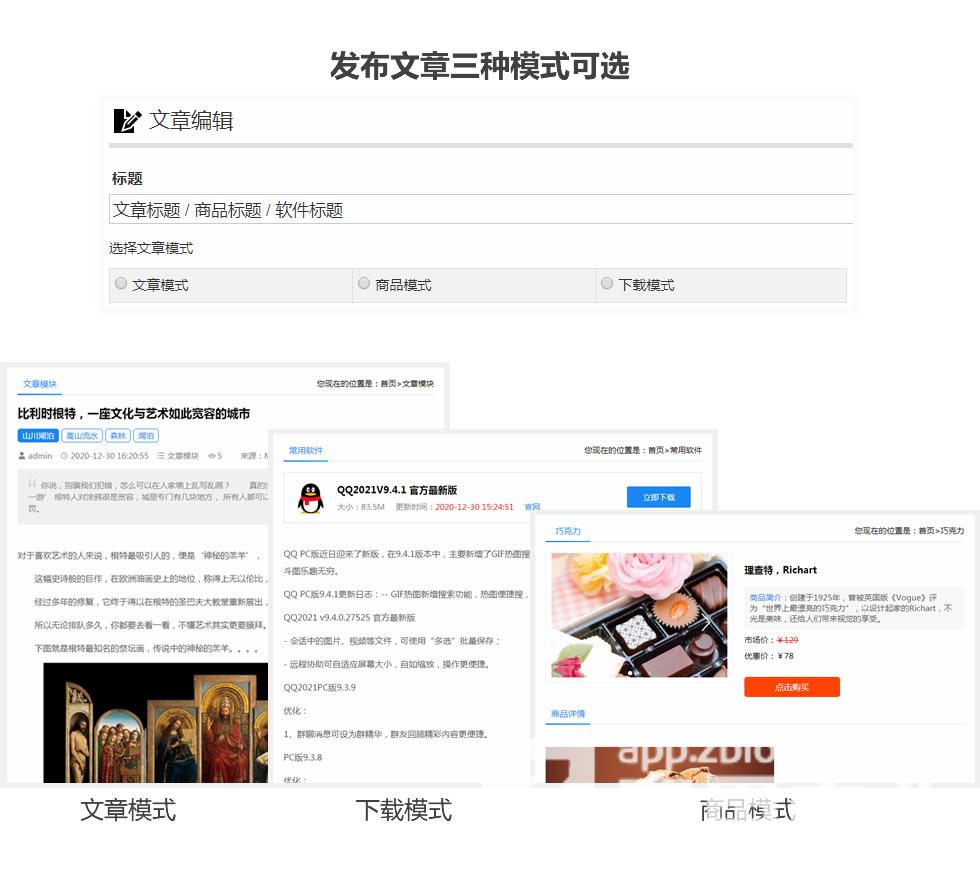This screenshot has height=895, width=980.
Task: Click the category list icon beside 文章模块
Action: (x=161, y=456)
